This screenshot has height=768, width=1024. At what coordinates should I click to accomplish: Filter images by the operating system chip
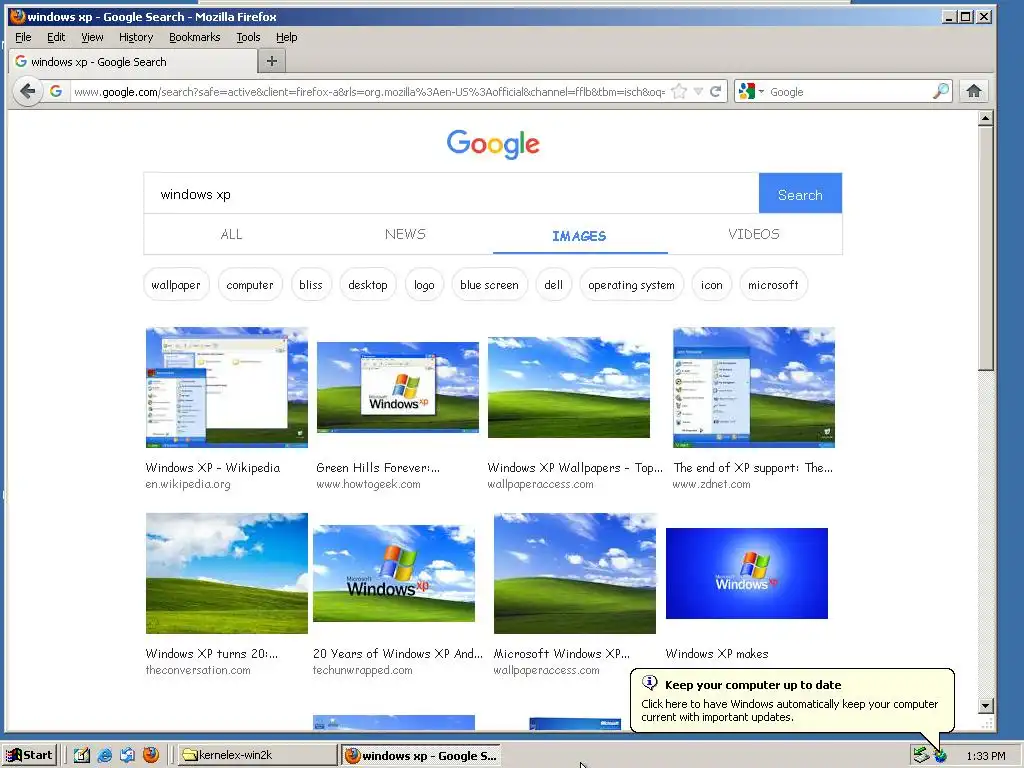tap(631, 285)
